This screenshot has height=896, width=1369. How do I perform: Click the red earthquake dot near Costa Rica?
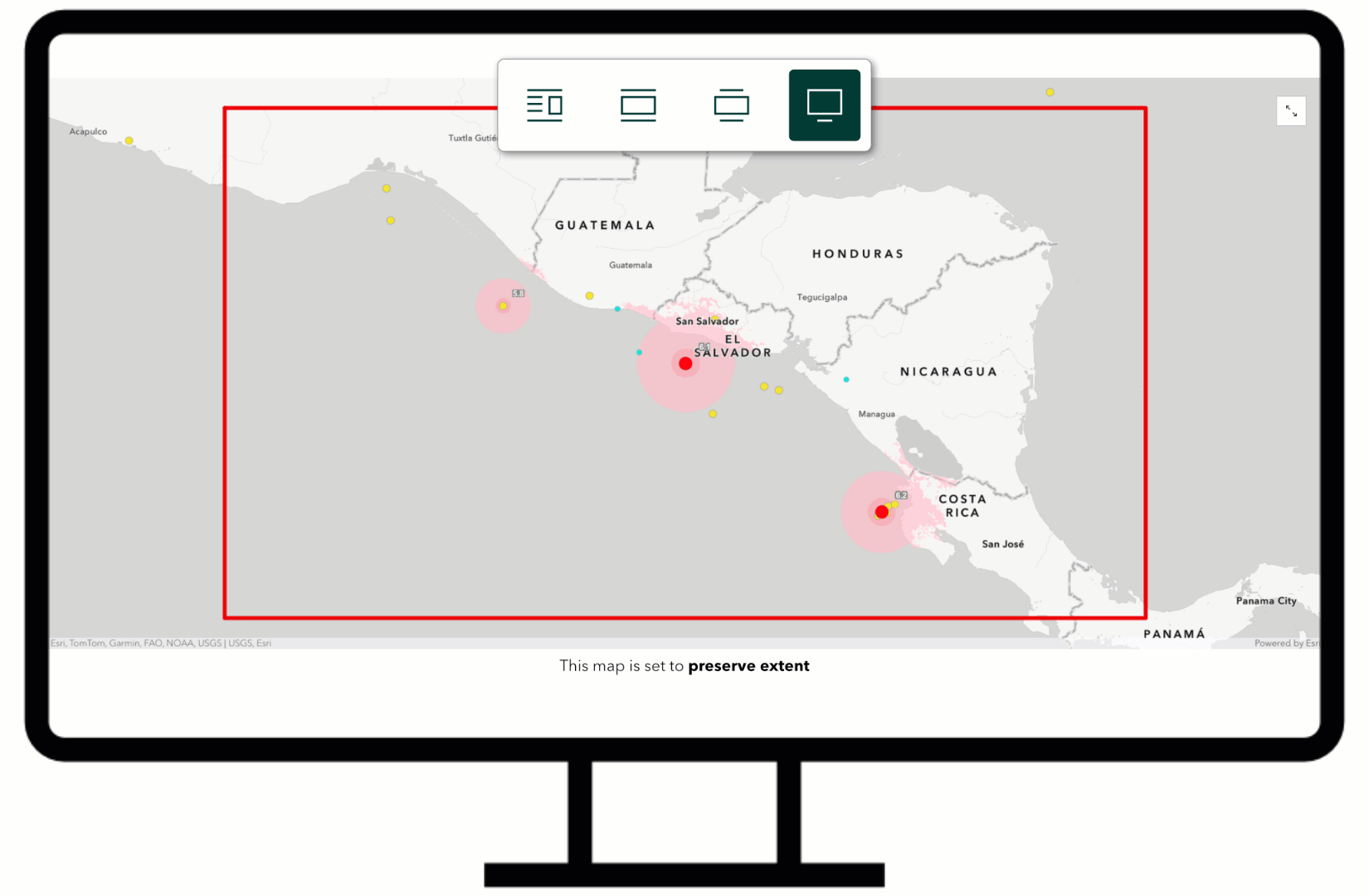[882, 512]
